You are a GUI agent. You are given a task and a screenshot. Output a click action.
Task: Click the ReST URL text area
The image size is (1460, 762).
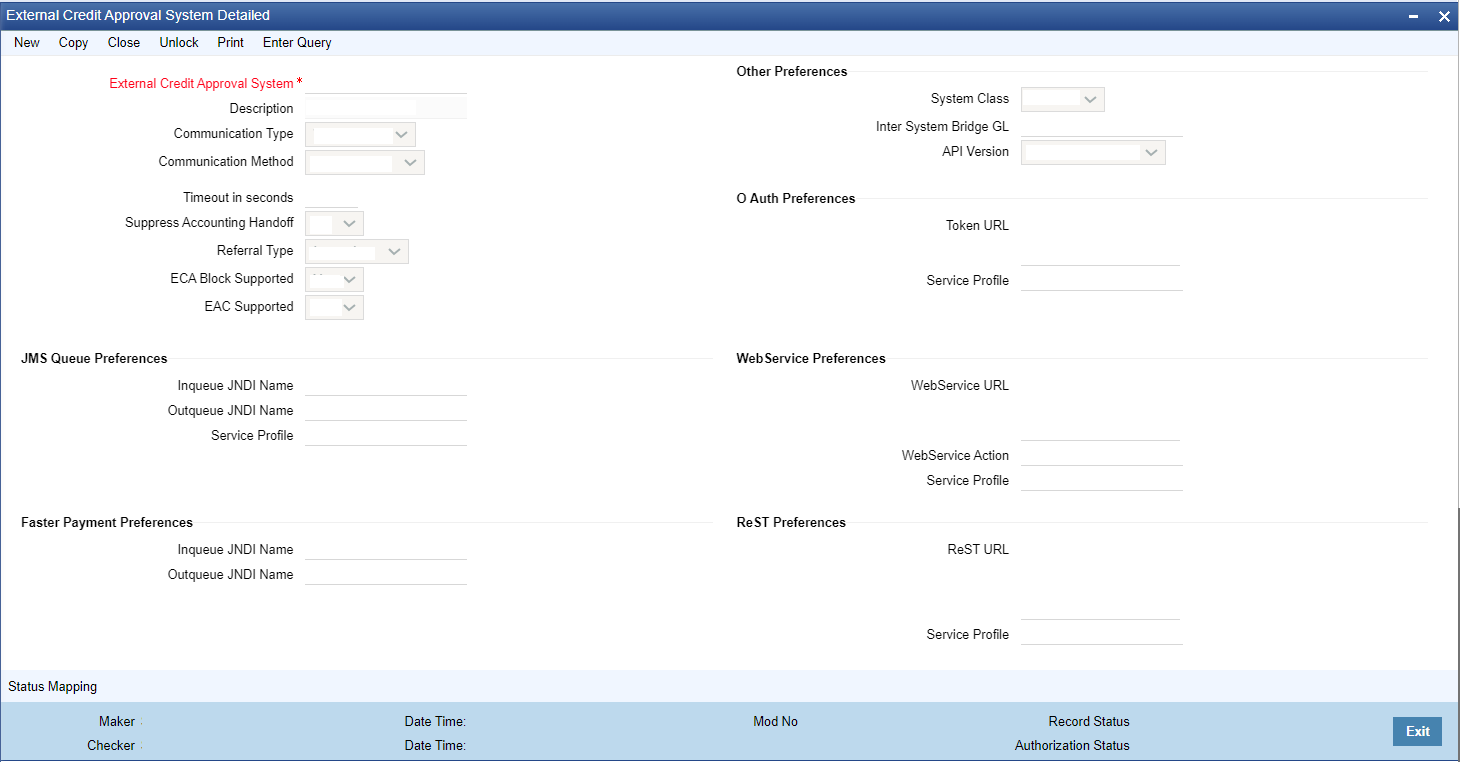[1100, 580]
